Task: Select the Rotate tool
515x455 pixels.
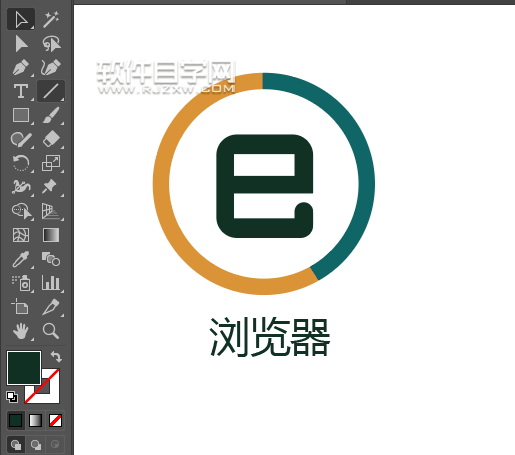Action: click(x=21, y=163)
